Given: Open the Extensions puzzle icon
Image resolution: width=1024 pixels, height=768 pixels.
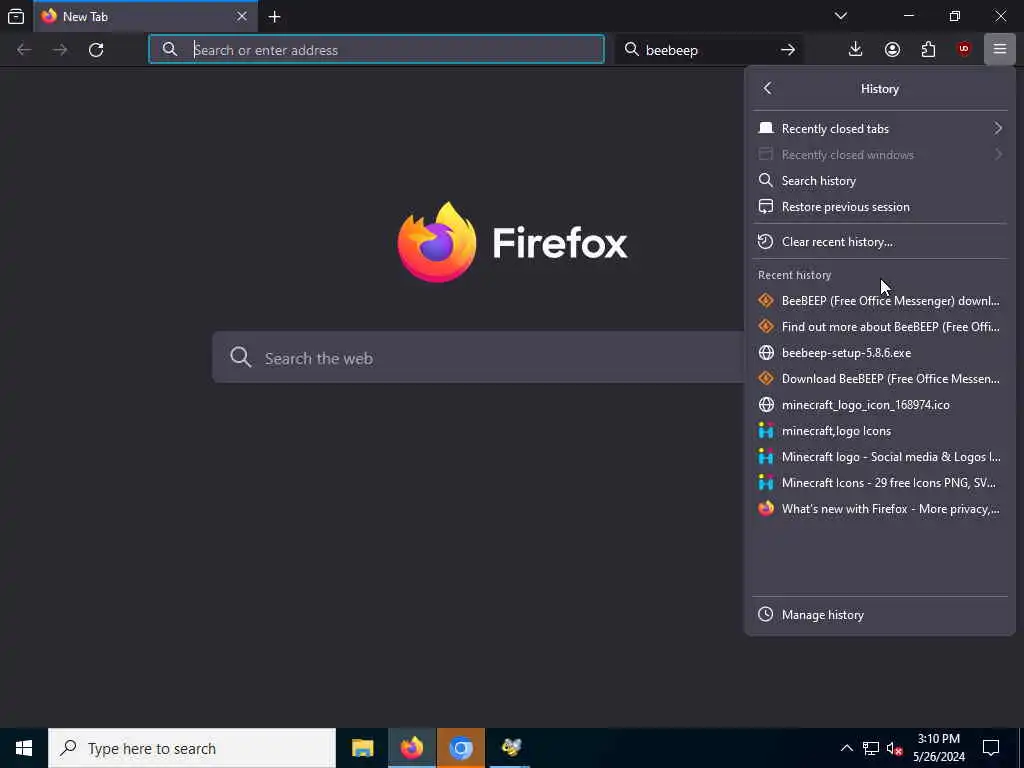Looking at the screenshot, I should click(x=928, y=50).
